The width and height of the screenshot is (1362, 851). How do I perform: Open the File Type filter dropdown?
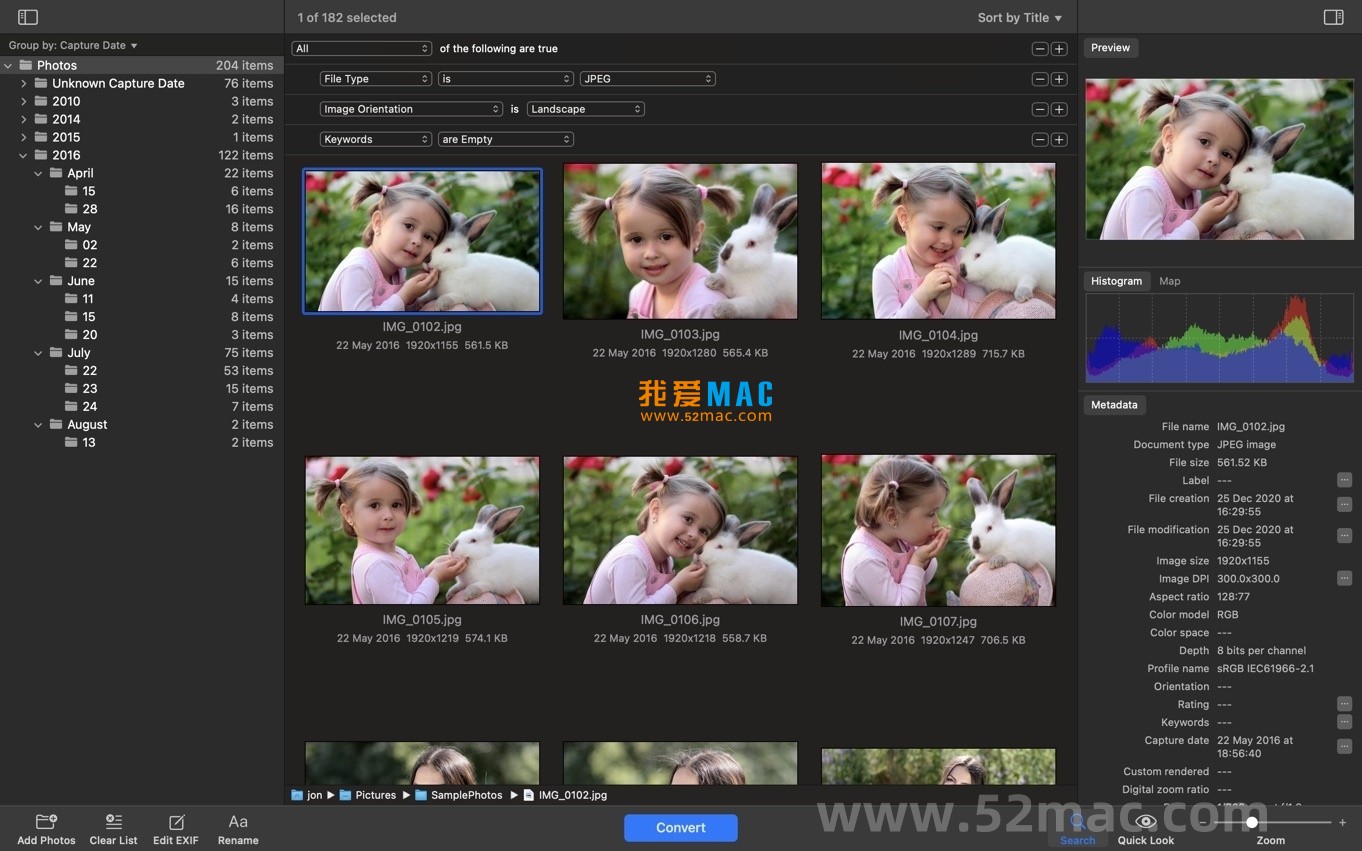[375, 78]
